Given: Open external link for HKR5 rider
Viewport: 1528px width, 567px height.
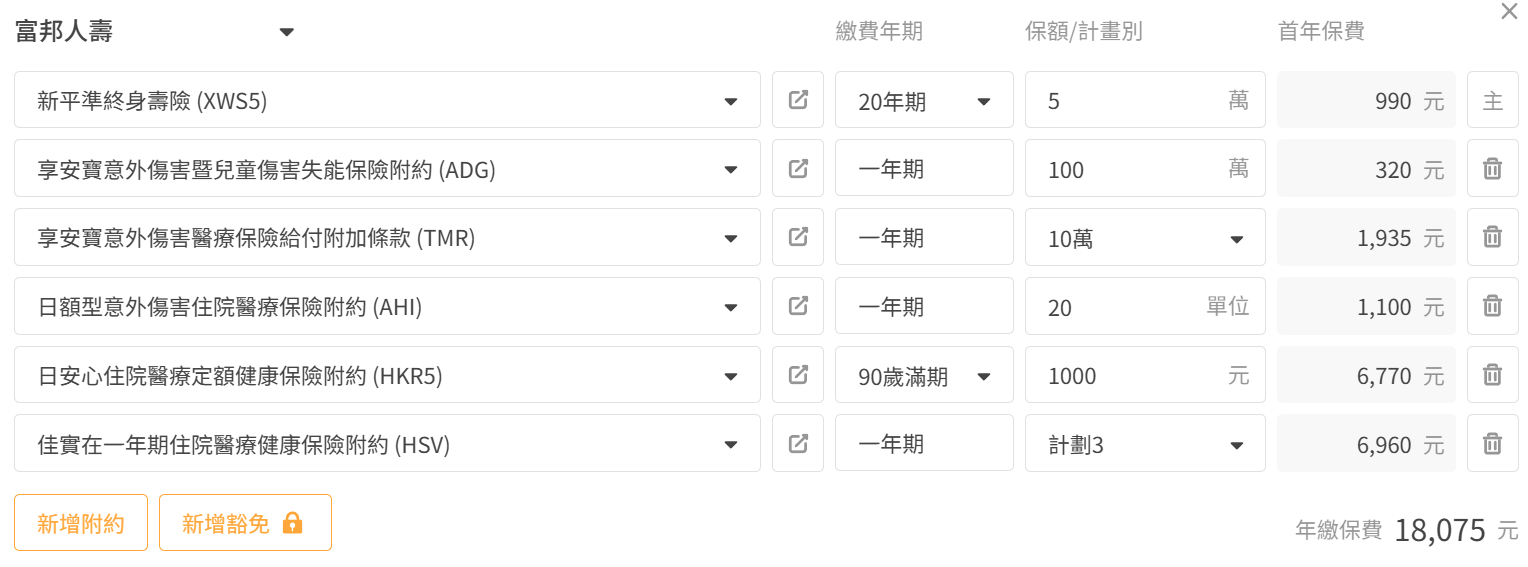Looking at the screenshot, I should pos(798,375).
